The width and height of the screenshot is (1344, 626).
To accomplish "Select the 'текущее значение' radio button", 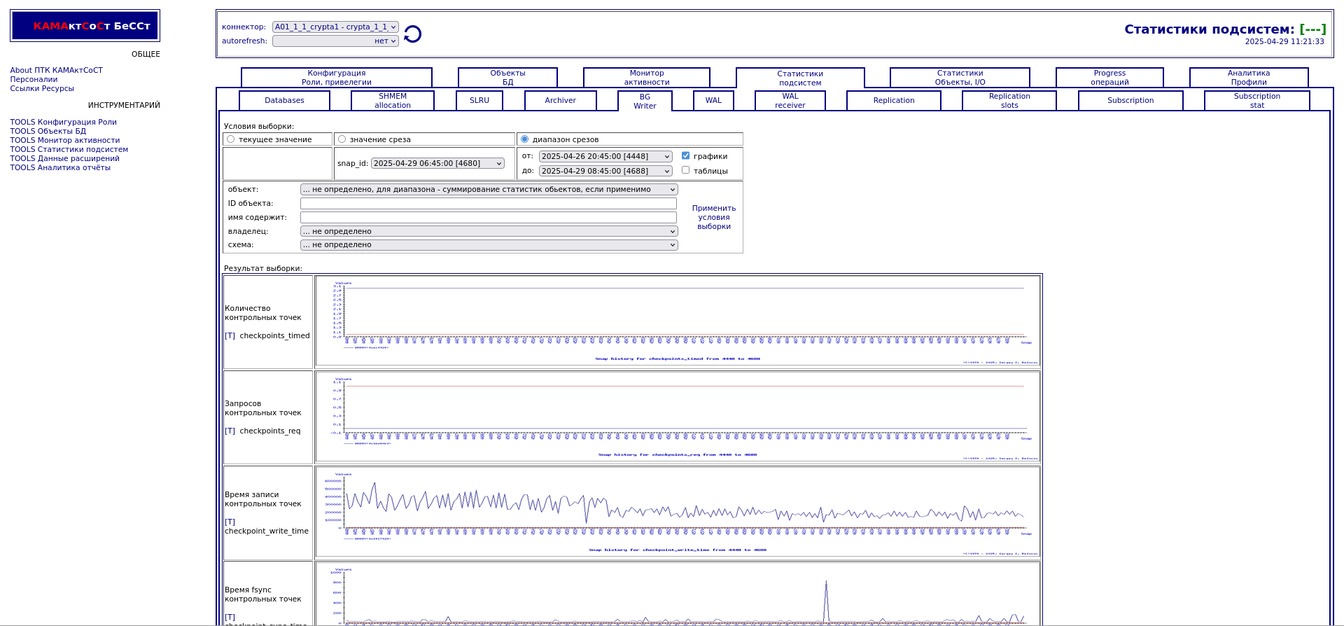I will 231,139.
